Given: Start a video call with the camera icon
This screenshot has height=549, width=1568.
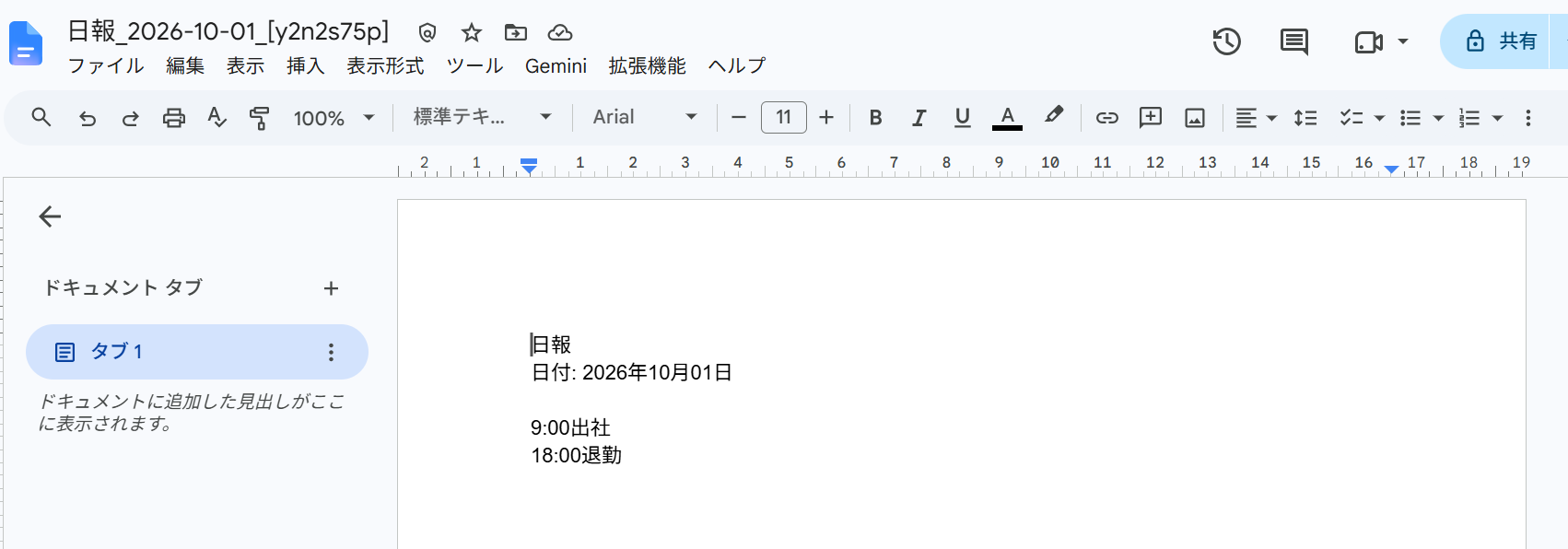Looking at the screenshot, I should coord(1368,42).
